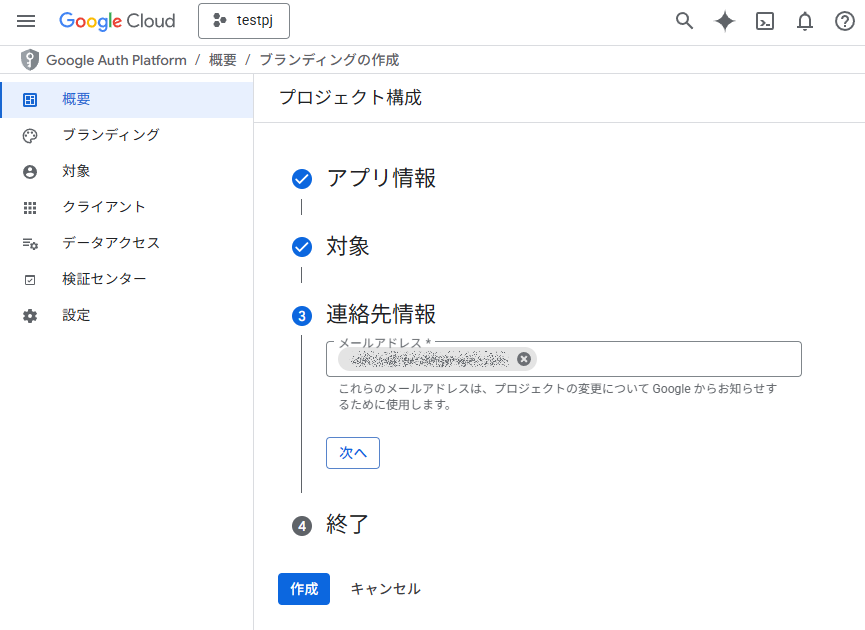The height and width of the screenshot is (630, 865).
Task: Activate Cloud Shell terminal icon
Action: pos(765,21)
